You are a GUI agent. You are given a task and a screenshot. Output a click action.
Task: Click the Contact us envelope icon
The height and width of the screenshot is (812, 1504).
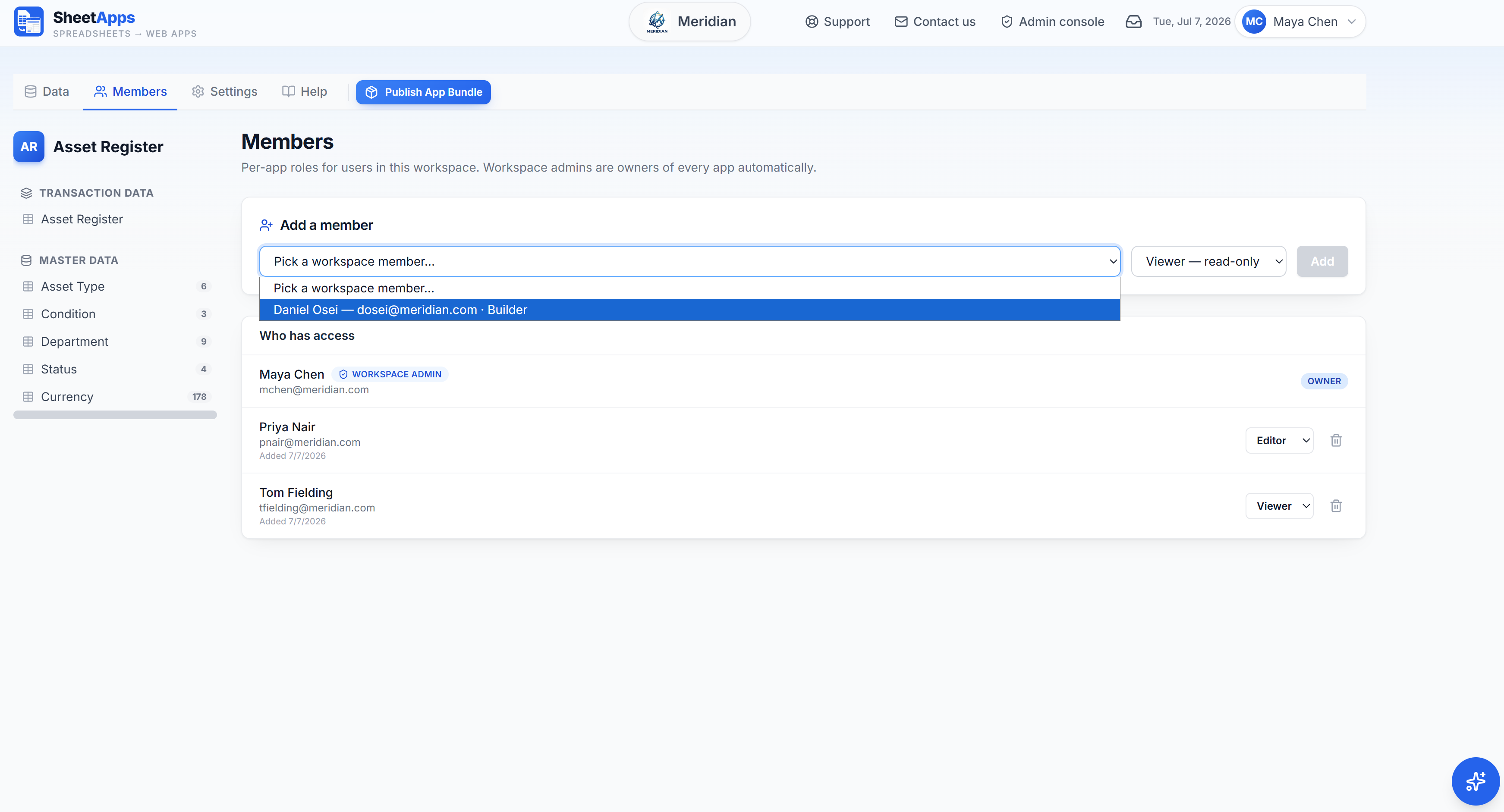coord(901,22)
